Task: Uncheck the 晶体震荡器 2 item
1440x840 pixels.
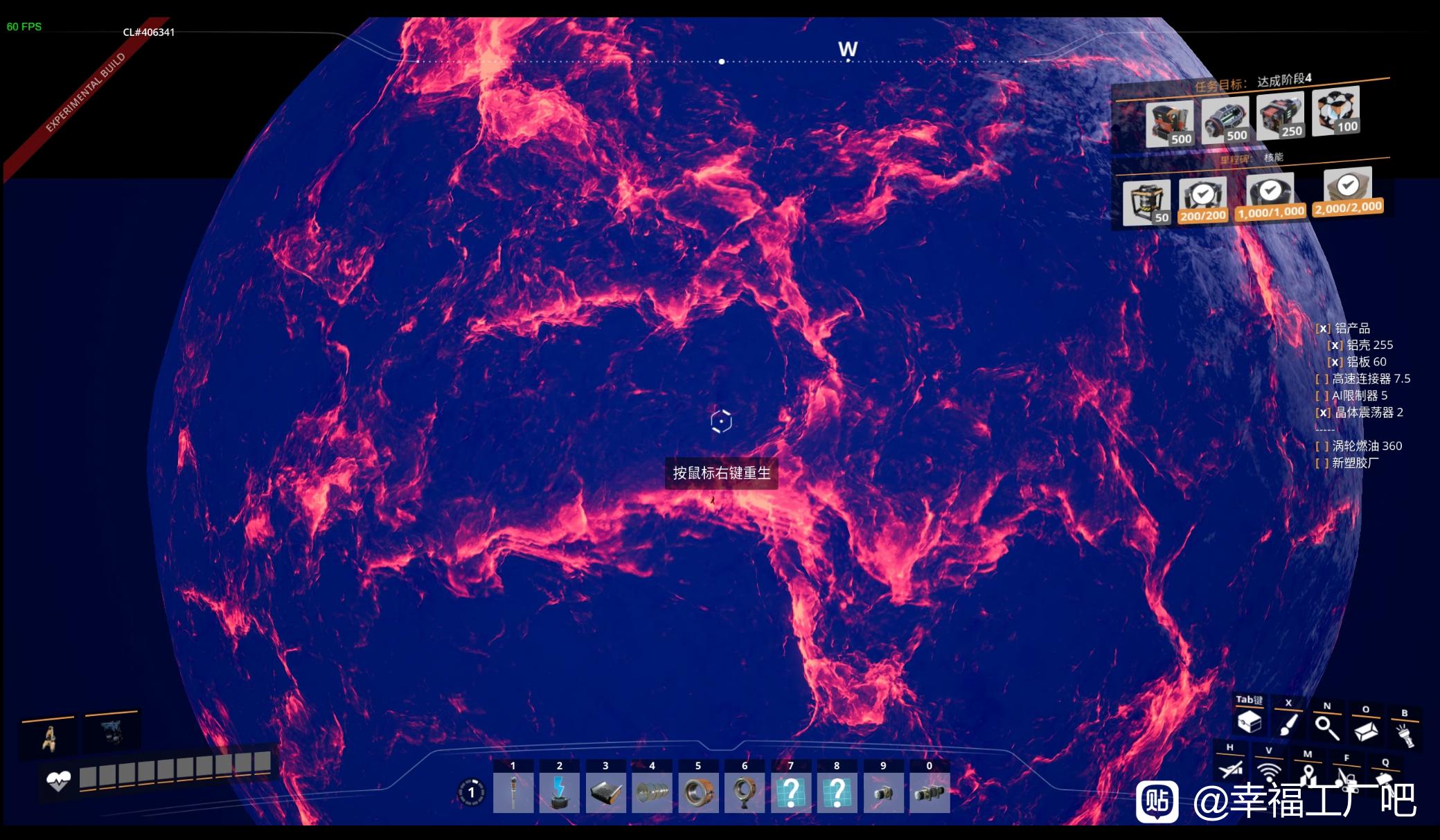Action: [x=1323, y=412]
